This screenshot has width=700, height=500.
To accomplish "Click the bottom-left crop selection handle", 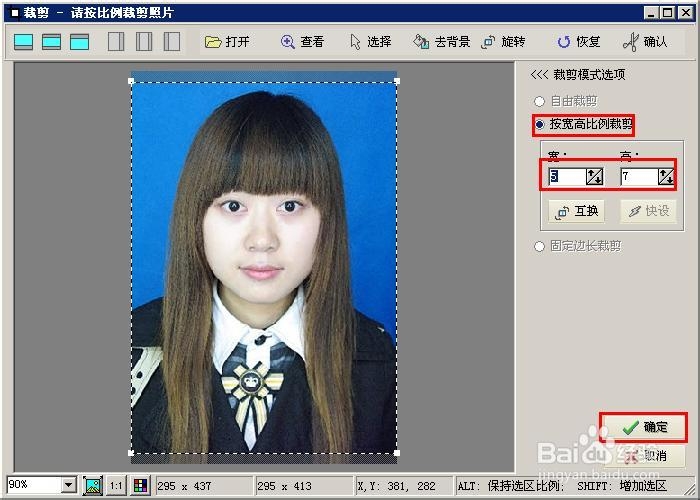I will click(131, 453).
